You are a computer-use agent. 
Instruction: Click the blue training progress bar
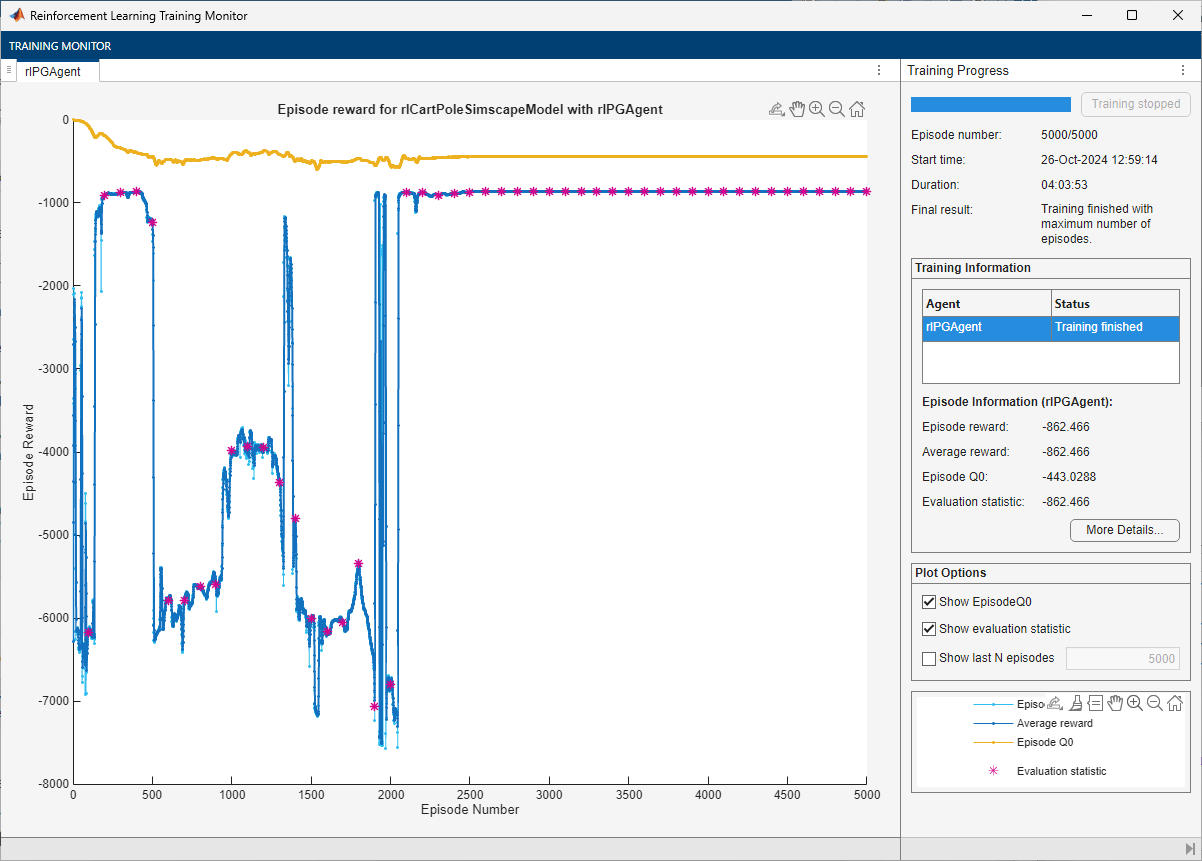click(990, 104)
